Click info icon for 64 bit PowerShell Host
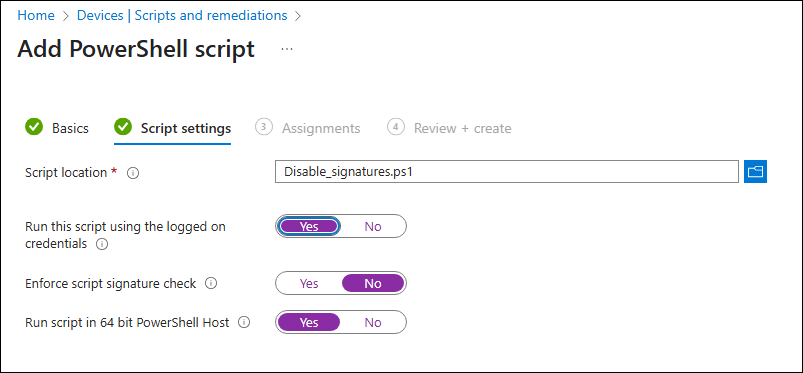Viewport: 803px width, 373px height. [244, 322]
